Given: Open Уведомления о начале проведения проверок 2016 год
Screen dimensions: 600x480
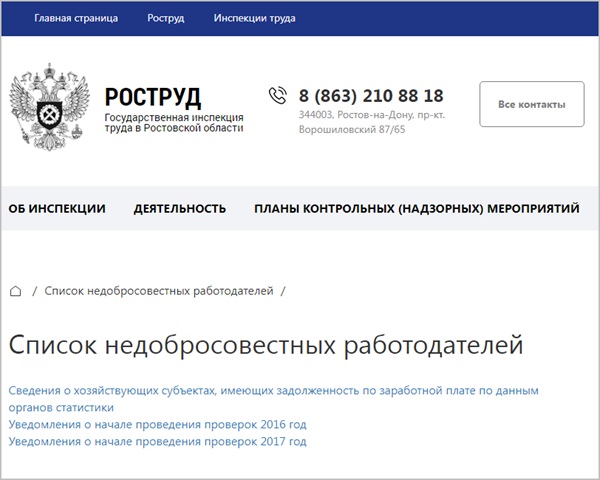Looking at the screenshot, I should click(x=157, y=424).
